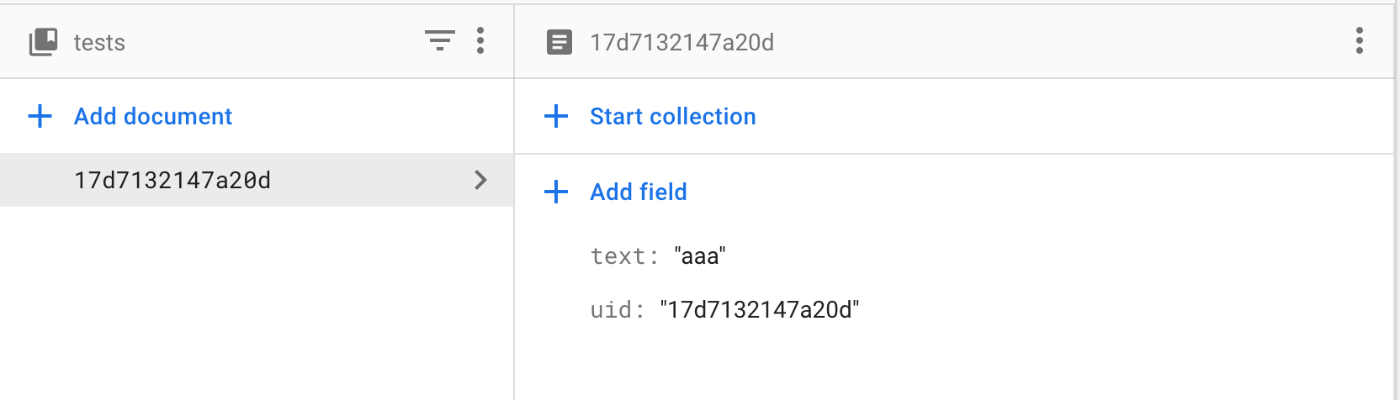Select the uid field key
Viewport: 1400px width, 400px height.
[613, 310]
